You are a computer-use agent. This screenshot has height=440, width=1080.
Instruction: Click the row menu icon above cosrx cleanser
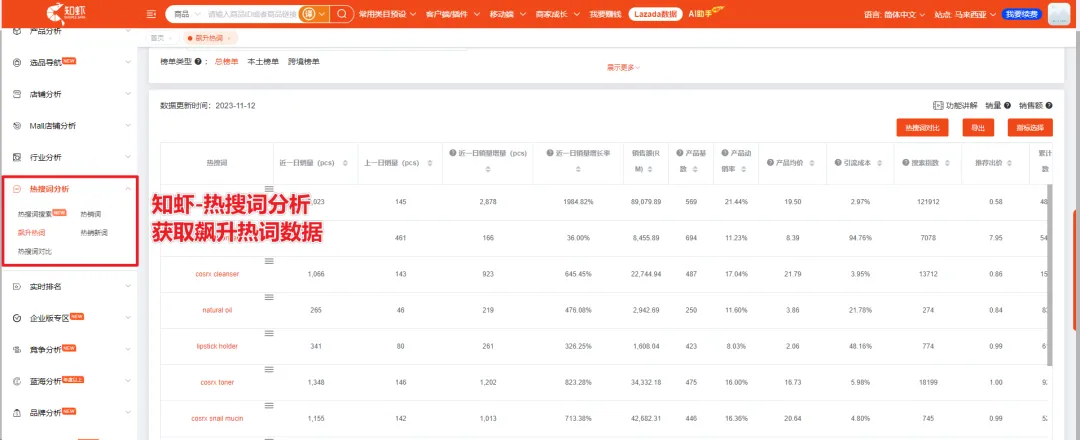269,260
